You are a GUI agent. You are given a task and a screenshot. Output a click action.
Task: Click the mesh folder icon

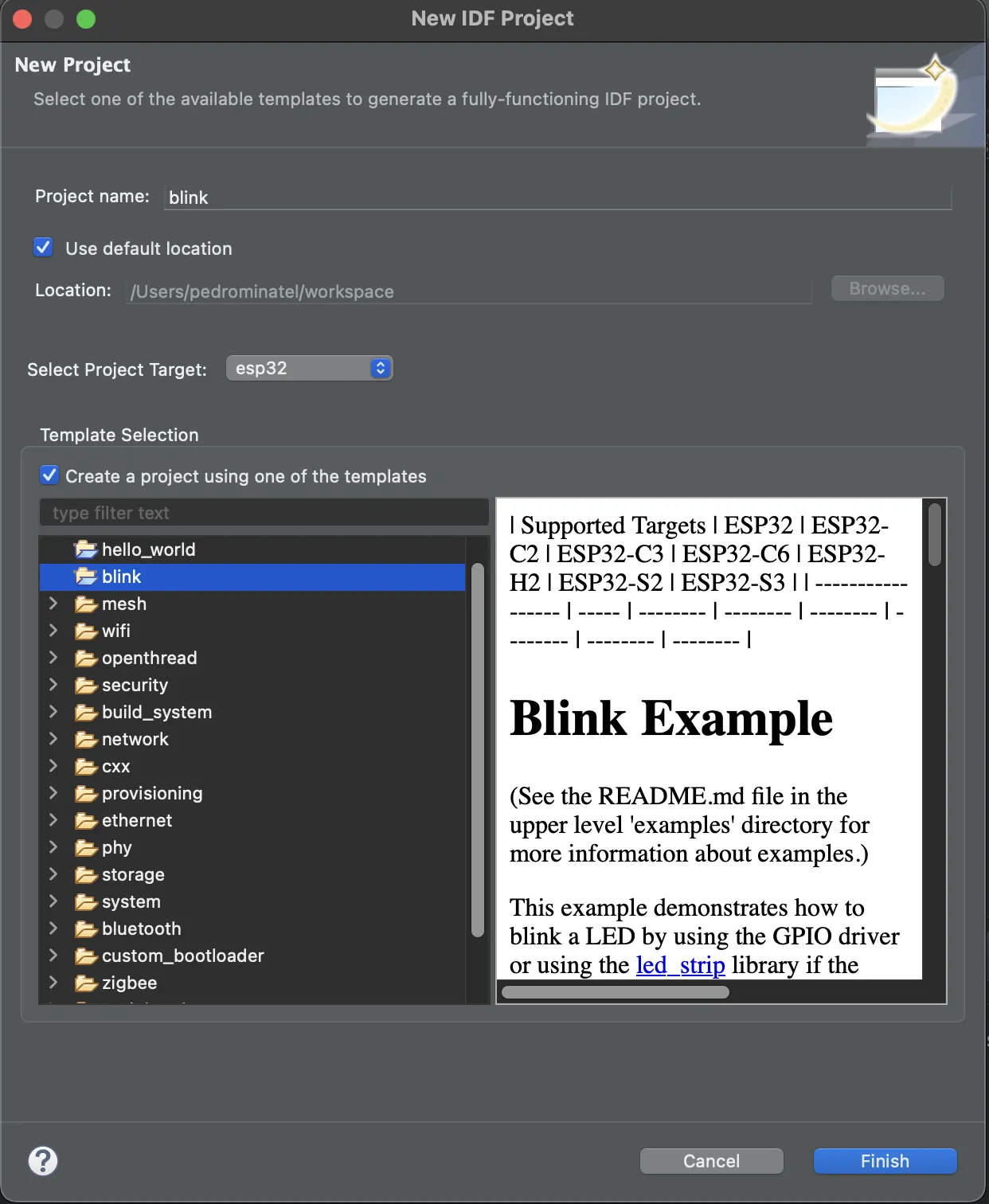pyautogui.click(x=85, y=604)
